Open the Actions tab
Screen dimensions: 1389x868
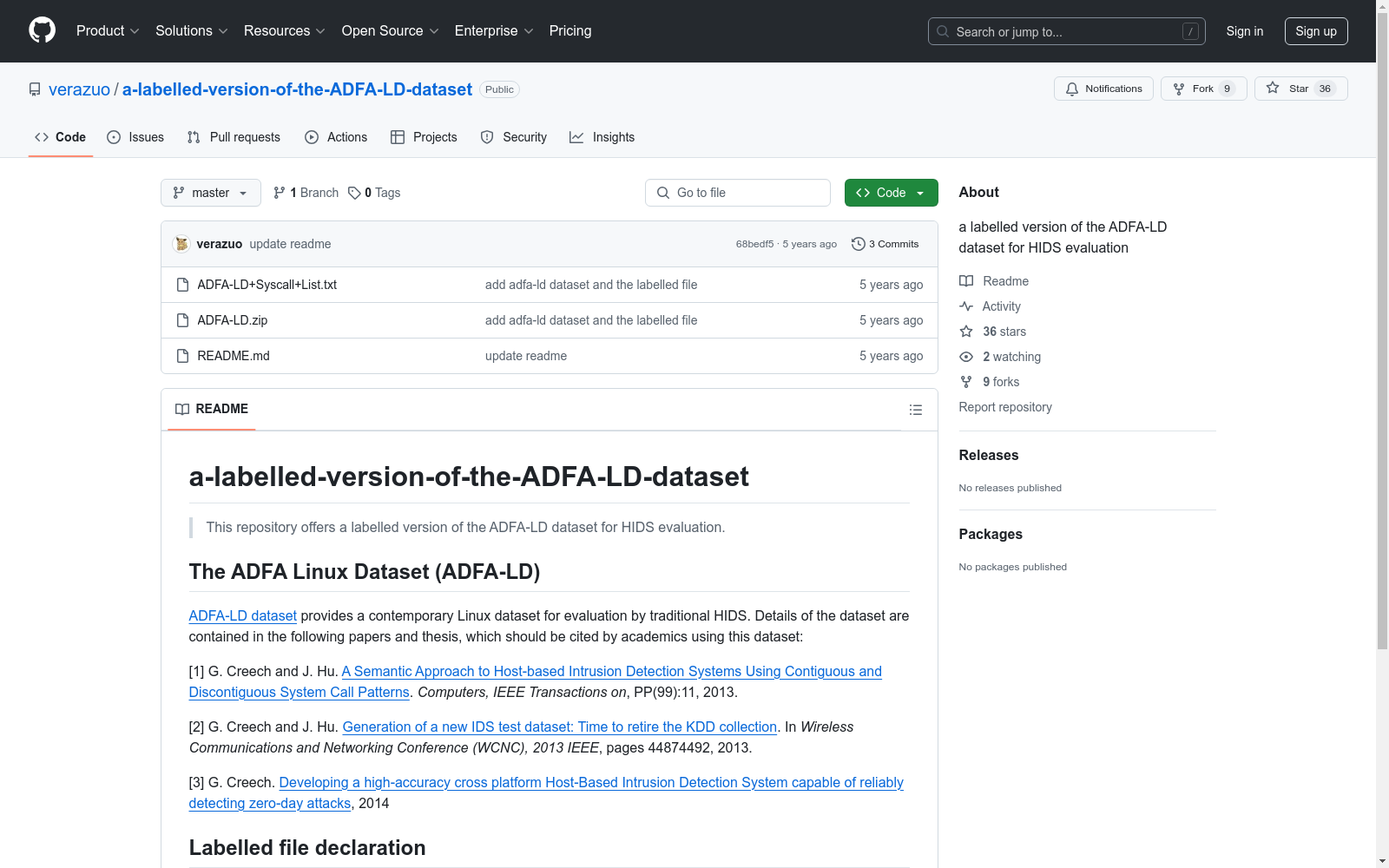click(336, 137)
